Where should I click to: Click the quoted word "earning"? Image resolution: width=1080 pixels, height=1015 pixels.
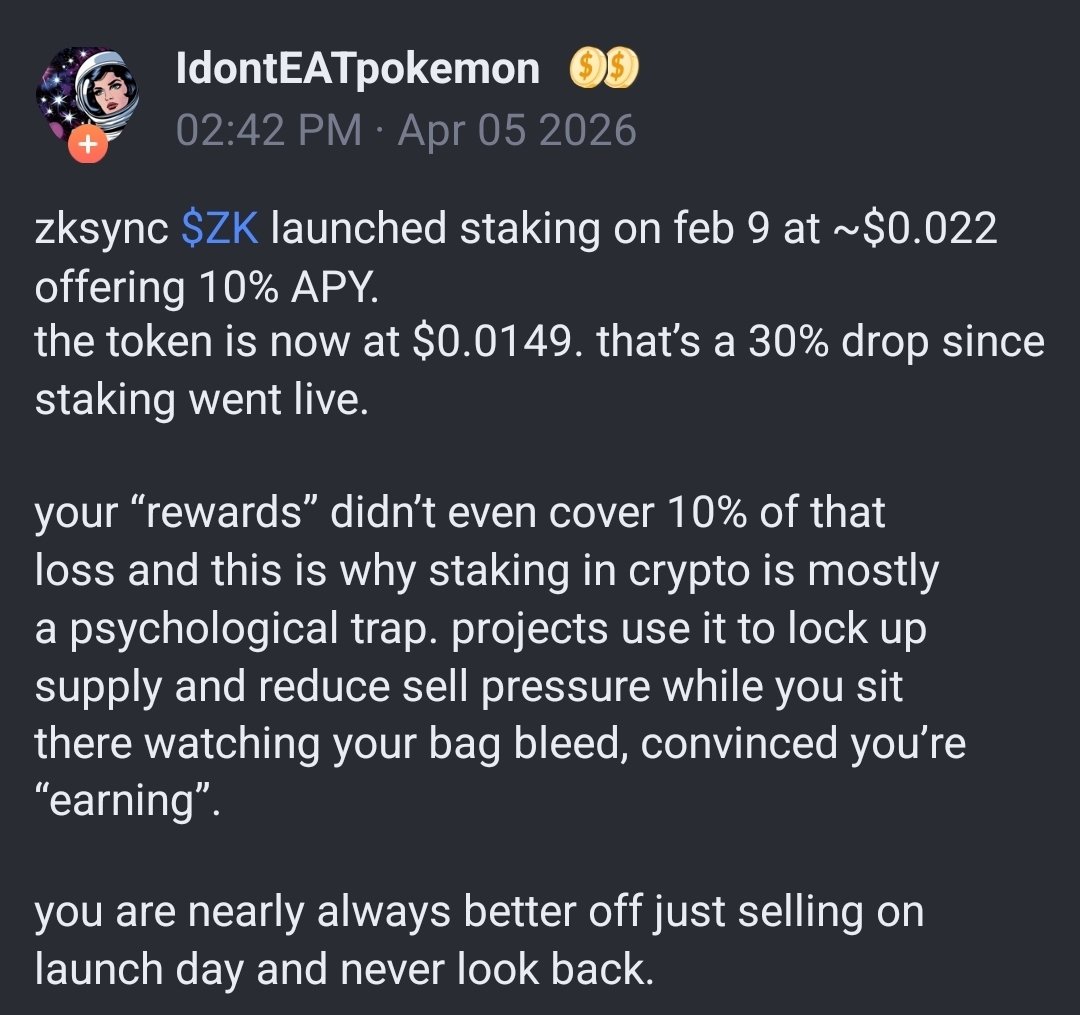(x=128, y=801)
